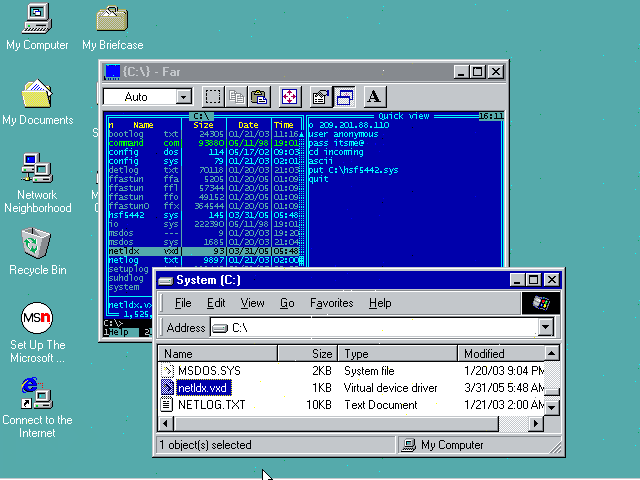Screen dimensions: 640x480
Task: Click the NETLOG.TXT file icon
Action: tap(167, 404)
